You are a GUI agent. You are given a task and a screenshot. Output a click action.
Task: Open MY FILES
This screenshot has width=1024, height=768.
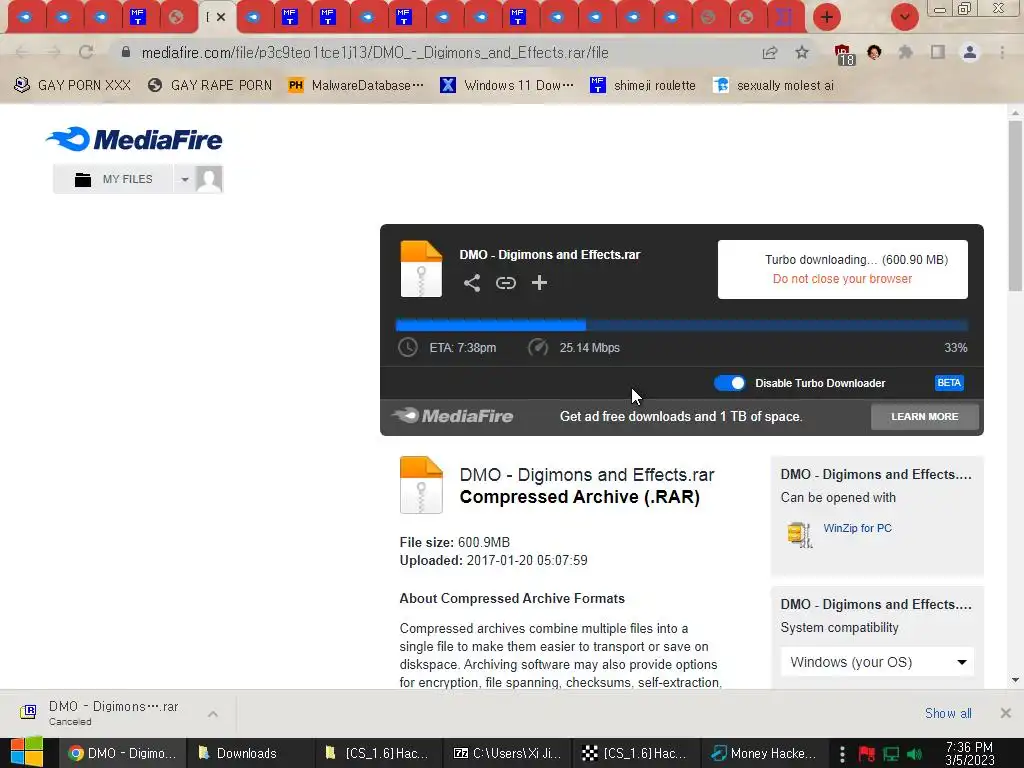(114, 179)
